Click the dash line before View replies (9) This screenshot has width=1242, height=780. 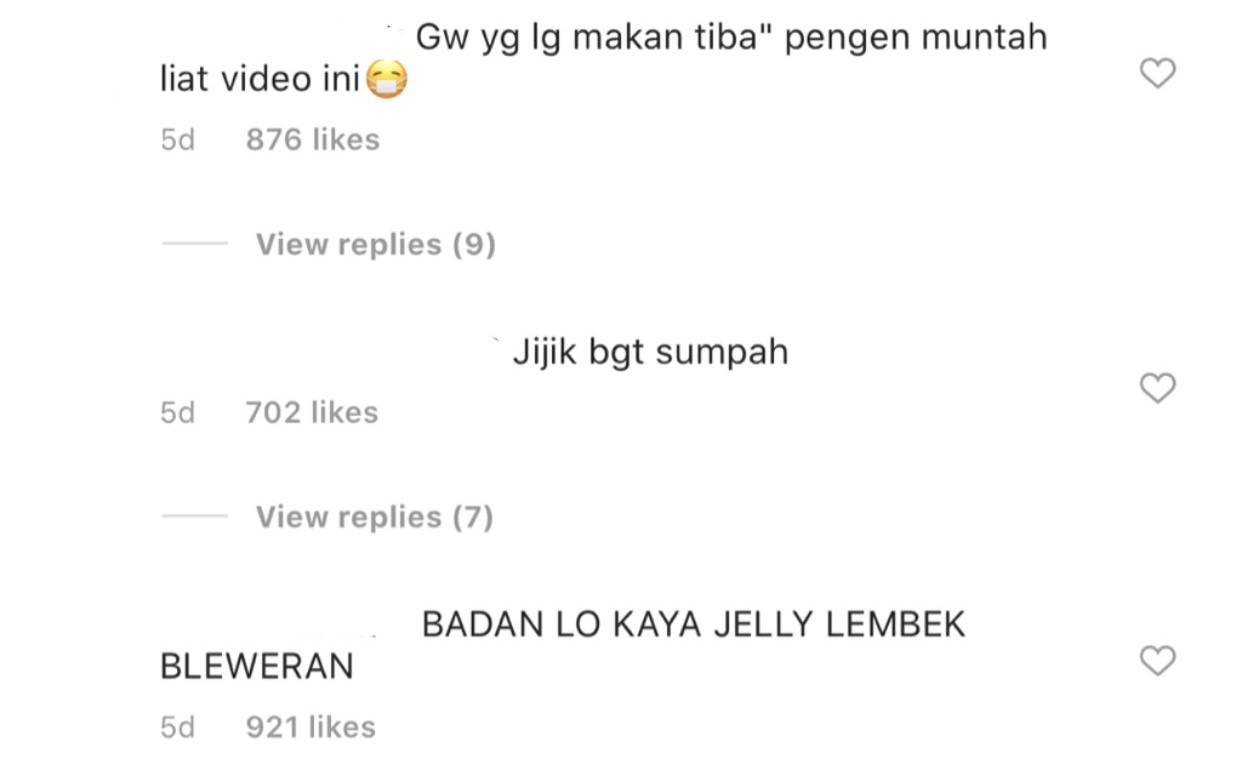[x=194, y=244]
